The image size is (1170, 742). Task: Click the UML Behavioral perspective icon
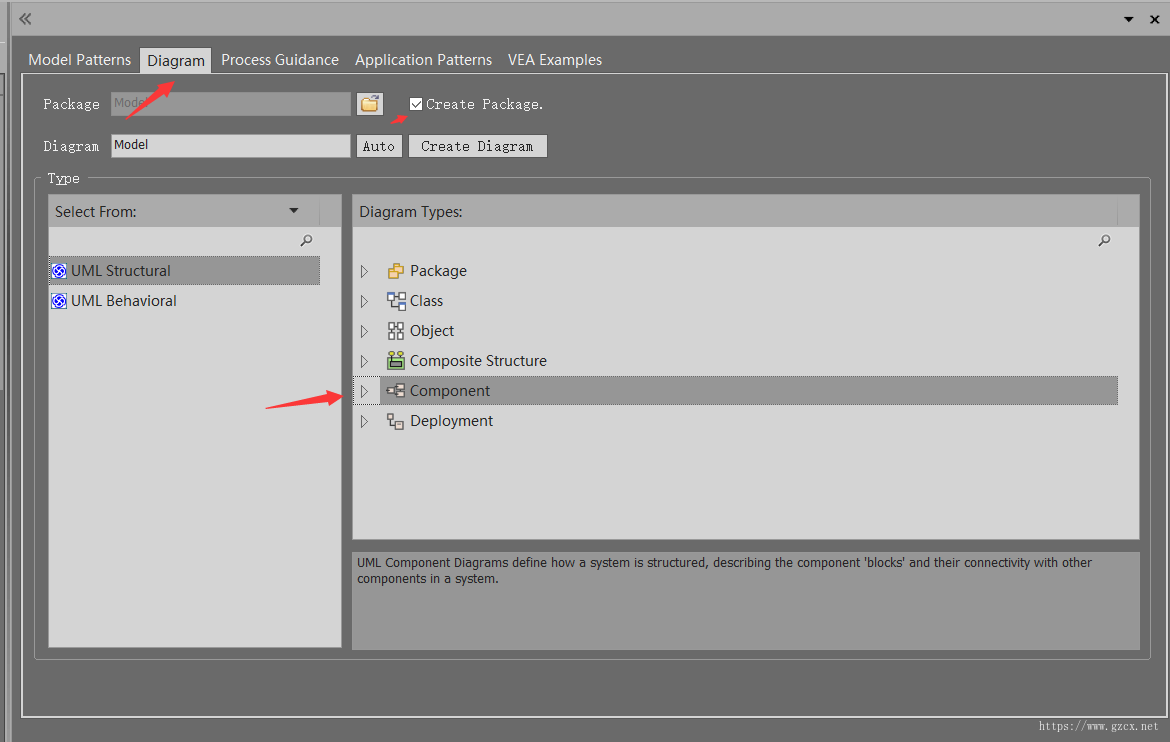(x=59, y=301)
